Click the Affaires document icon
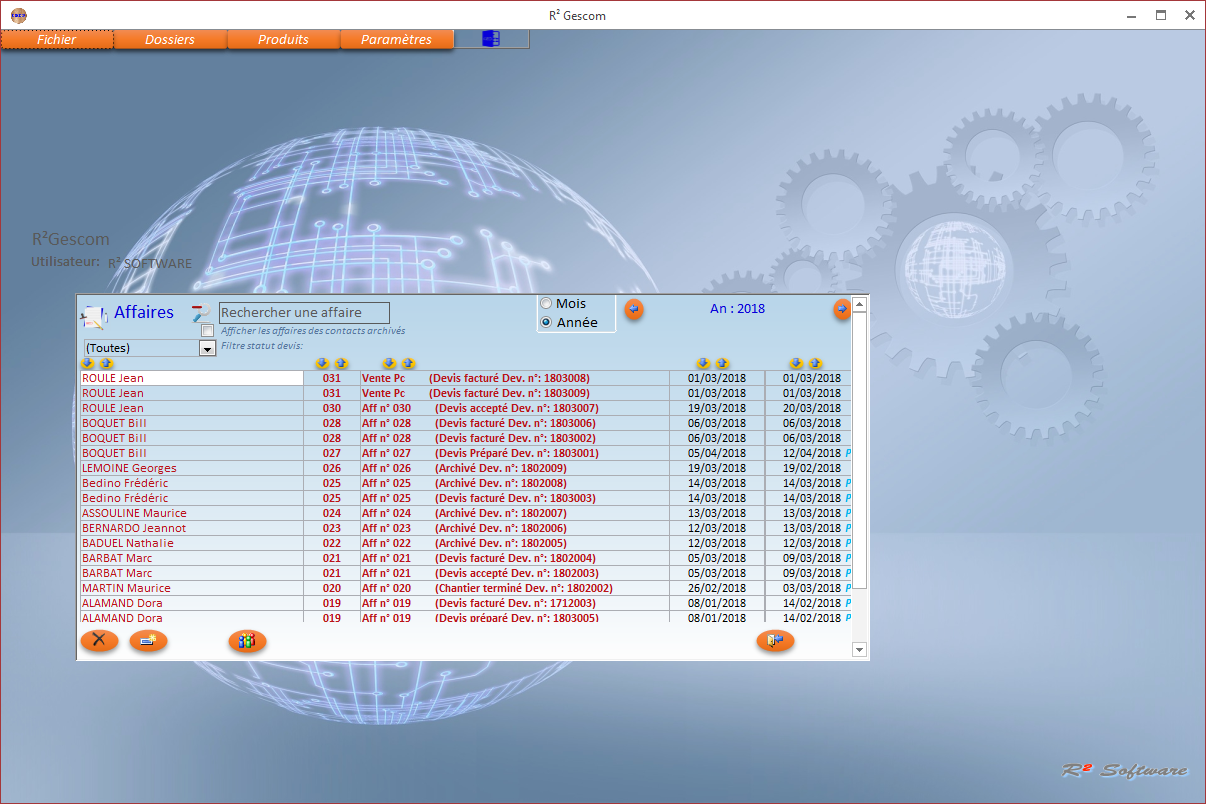Screen dimensions: 1206x804 click(x=93, y=316)
